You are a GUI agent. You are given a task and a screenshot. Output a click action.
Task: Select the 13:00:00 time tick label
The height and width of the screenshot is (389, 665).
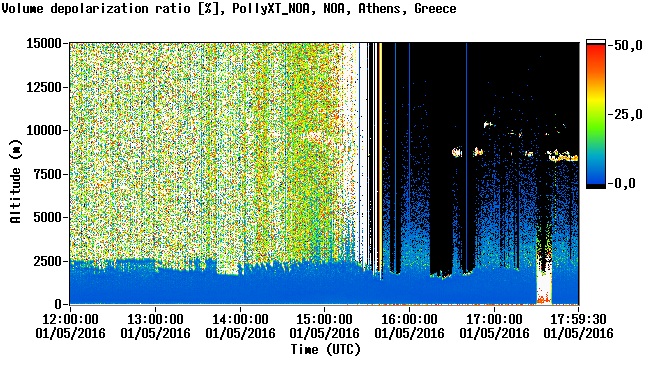click(155, 319)
